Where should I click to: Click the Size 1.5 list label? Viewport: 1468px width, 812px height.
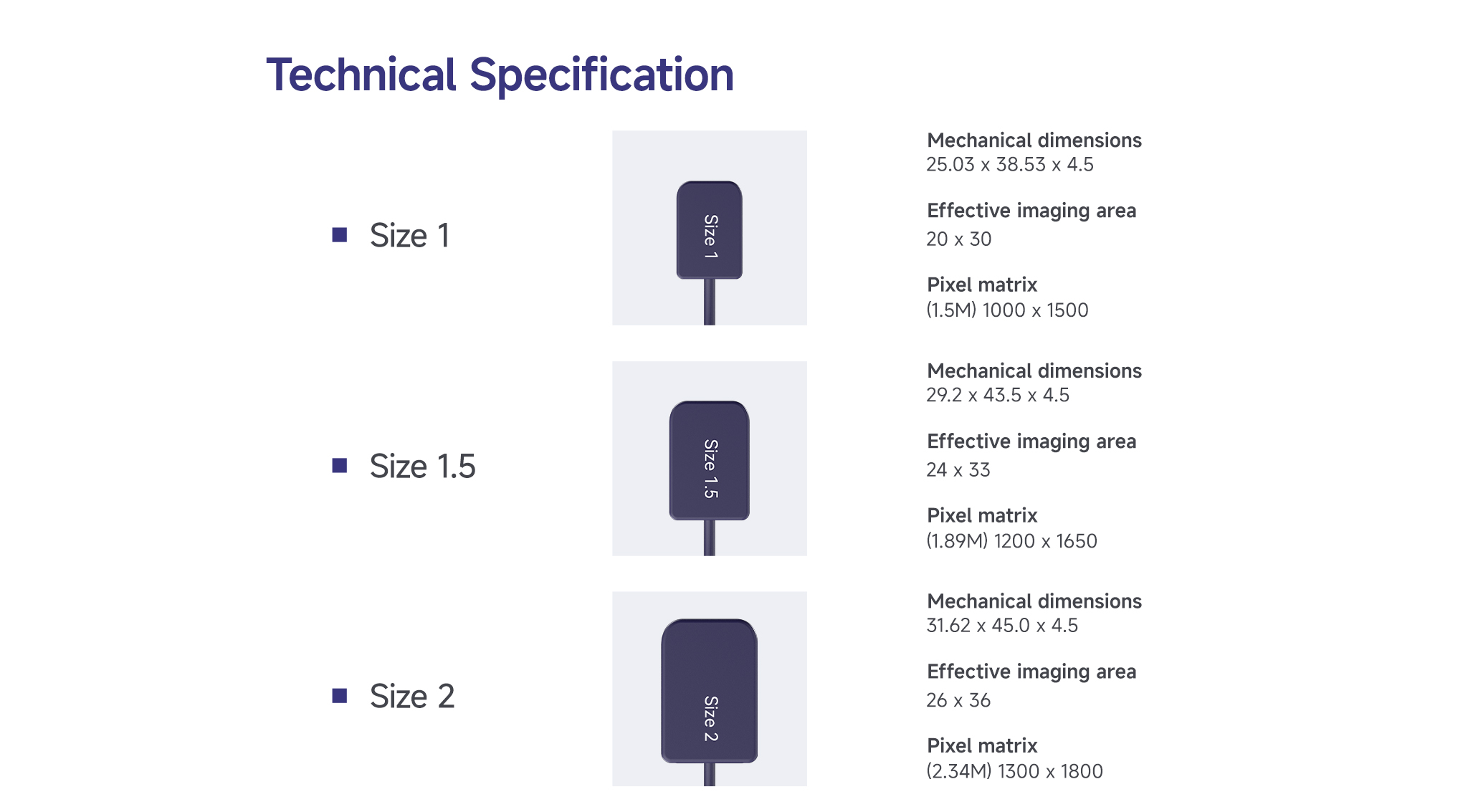click(422, 467)
